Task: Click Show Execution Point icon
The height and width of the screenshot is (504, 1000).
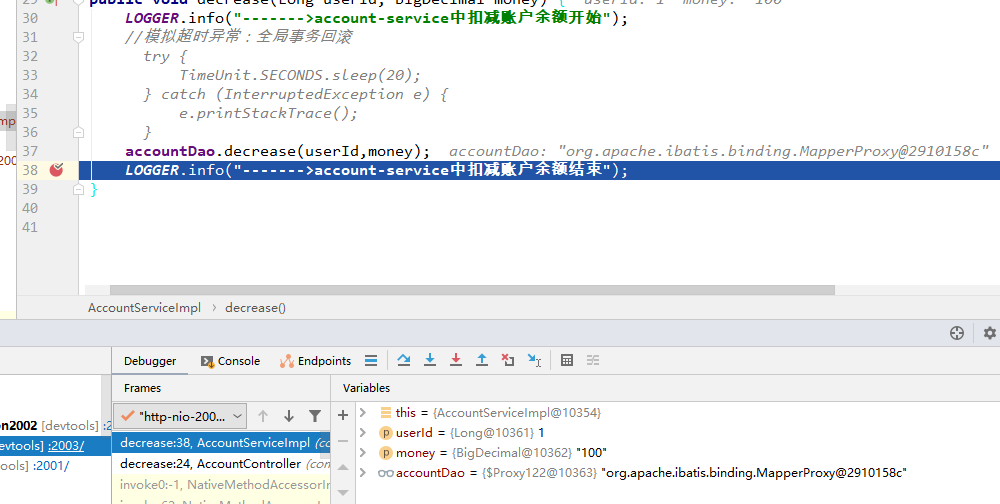Action: click(x=371, y=360)
